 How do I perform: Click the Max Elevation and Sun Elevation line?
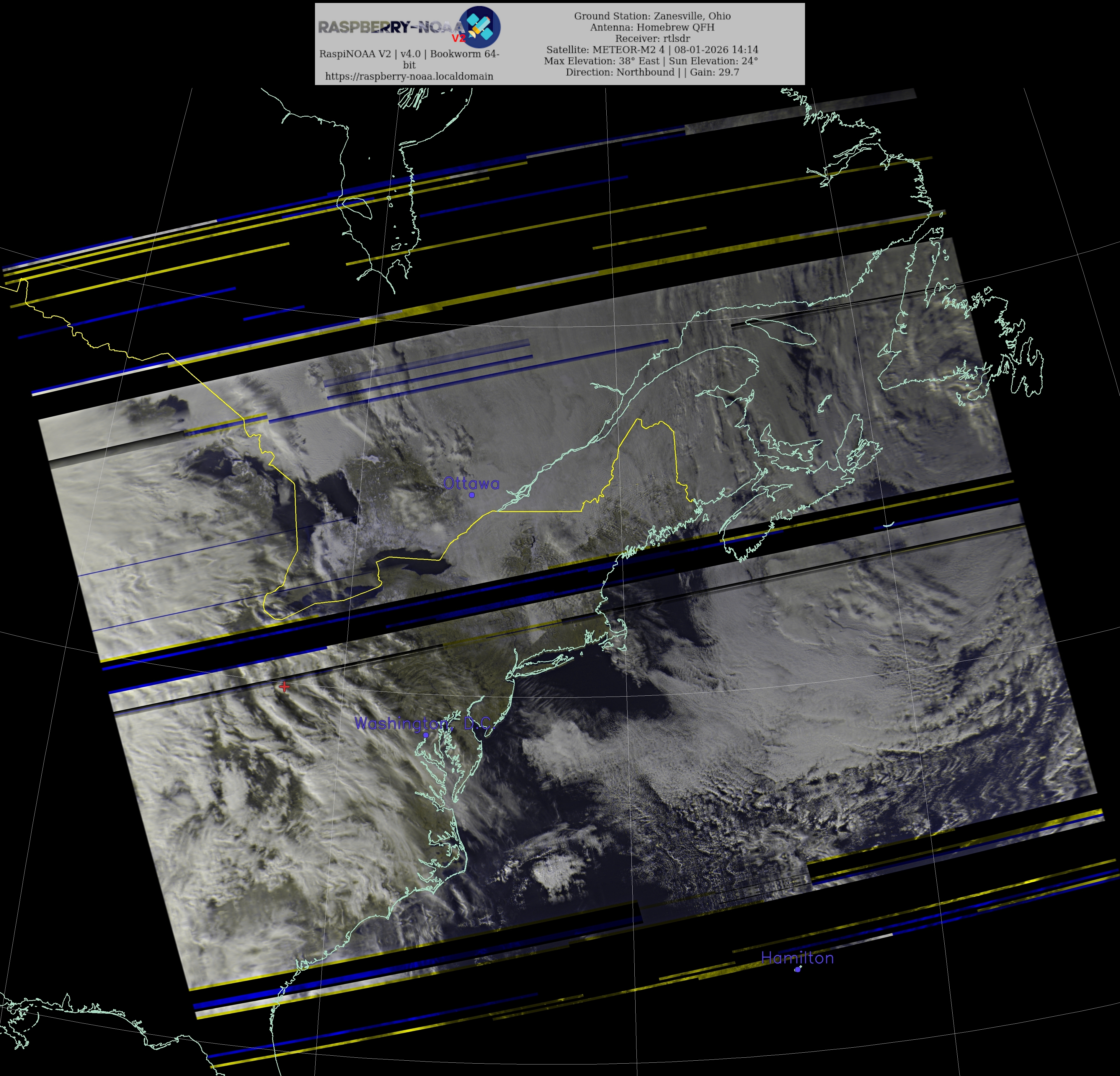click(x=651, y=61)
